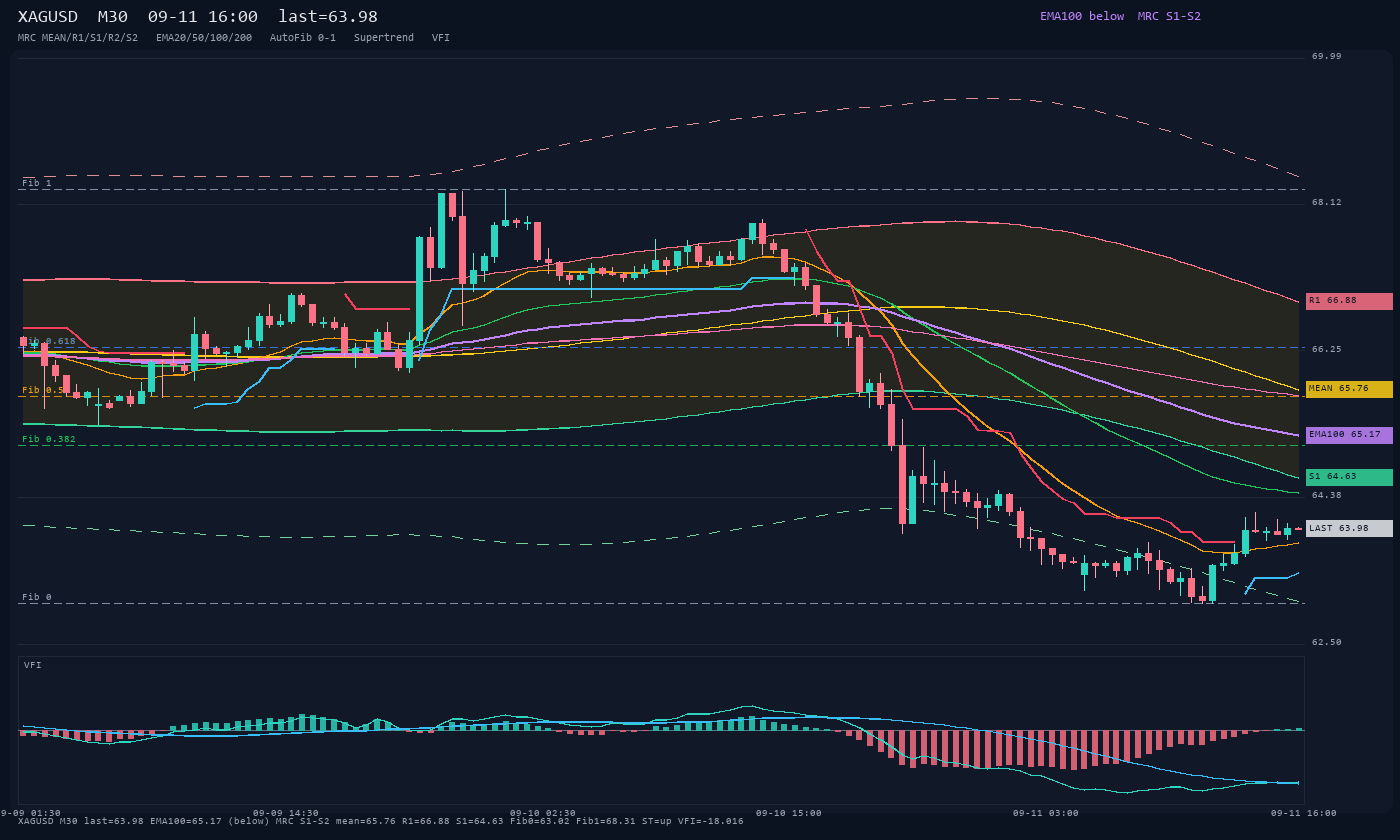Click the 'MRC S1-S2' header note
The image size is (1400, 840).
click(1169, 16)
